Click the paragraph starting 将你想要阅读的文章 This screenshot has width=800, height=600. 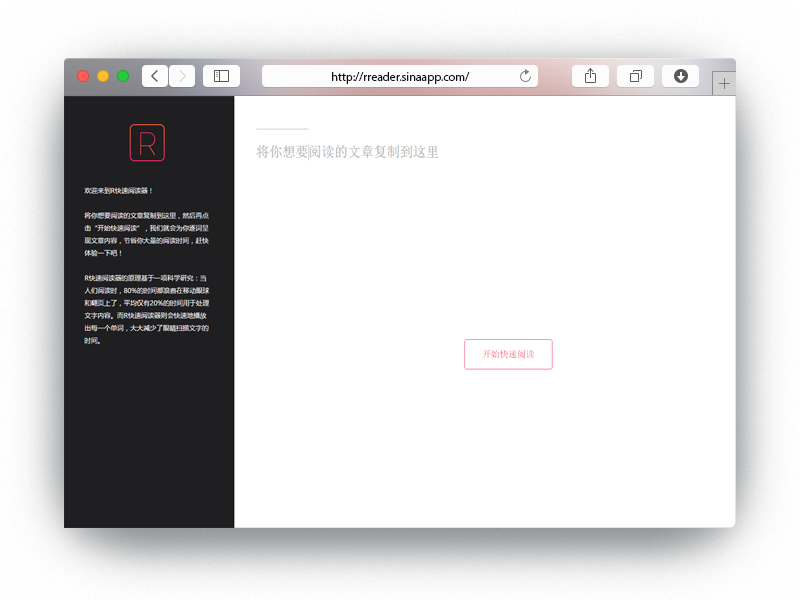(x=146, y=234)
